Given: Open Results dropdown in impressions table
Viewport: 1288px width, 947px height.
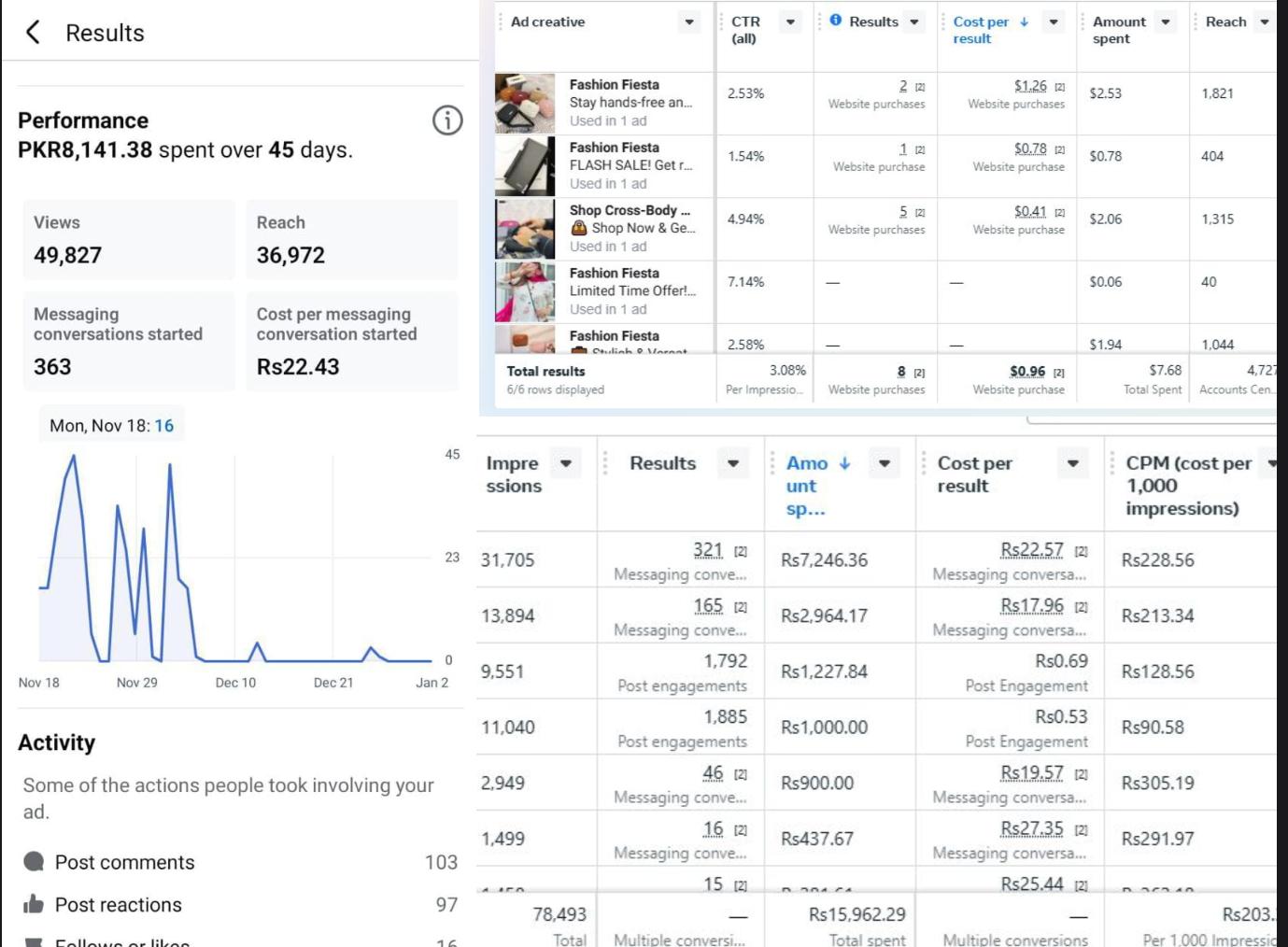Looking at the screenshot, I should point(733,463).
